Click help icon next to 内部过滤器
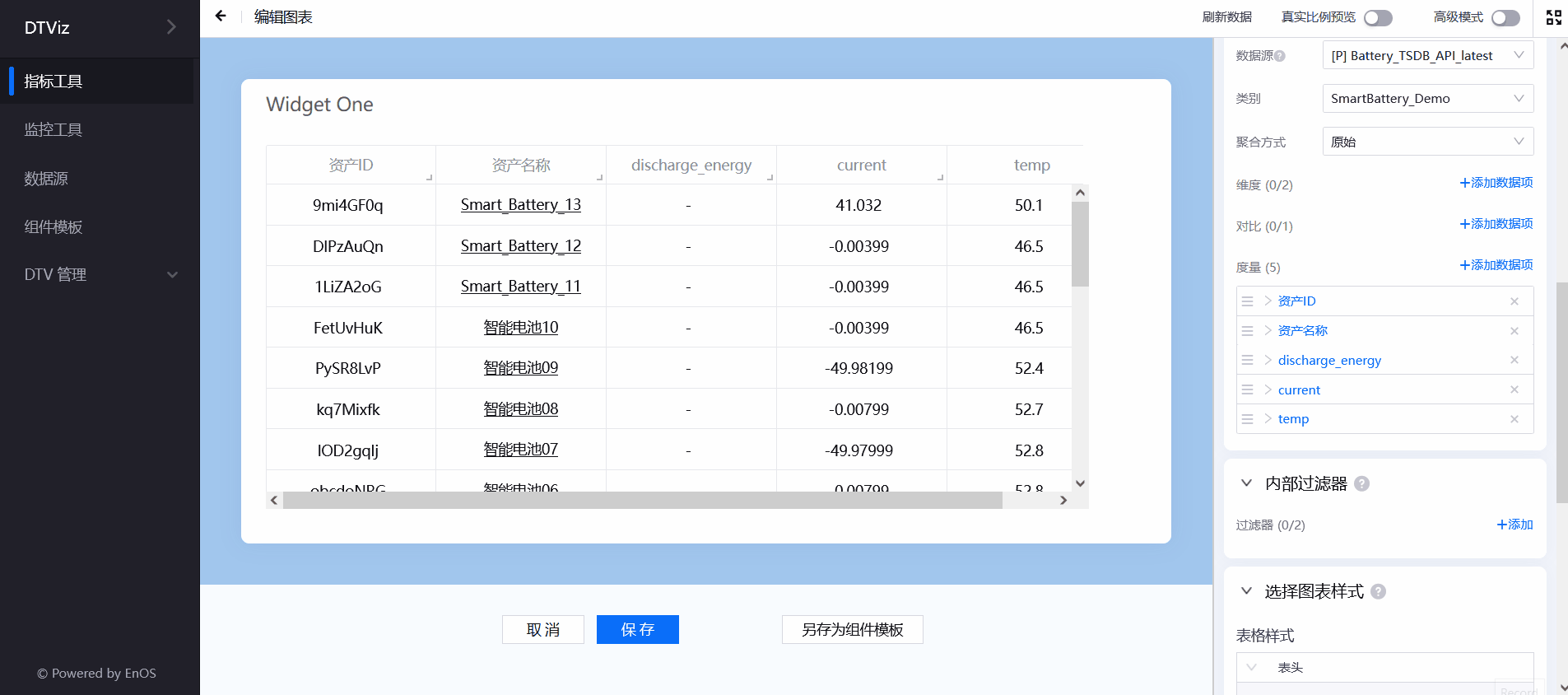 click(x=1361, y=484)
